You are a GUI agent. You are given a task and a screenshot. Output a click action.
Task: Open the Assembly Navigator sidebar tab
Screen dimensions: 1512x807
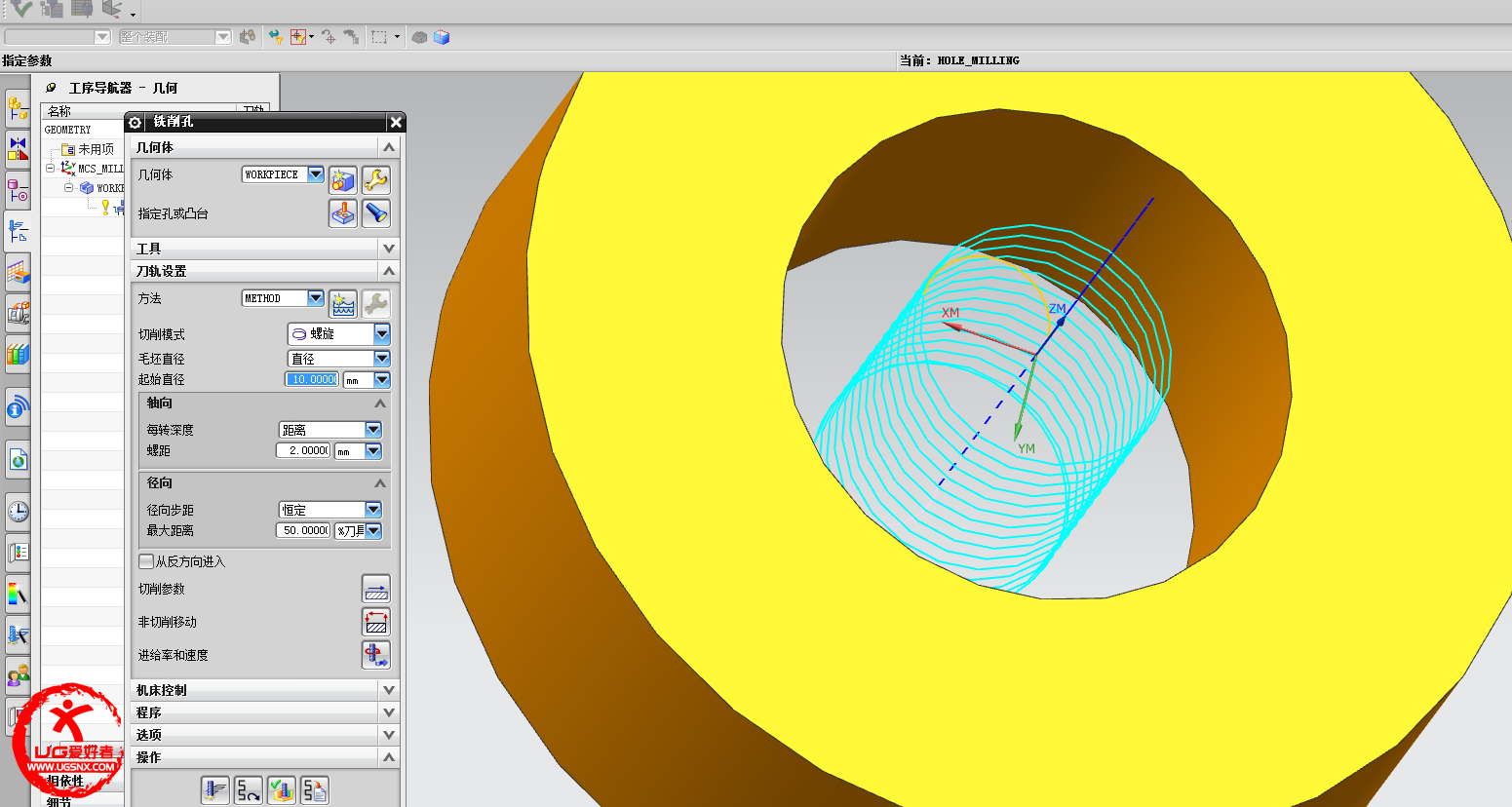pos(18,107)
